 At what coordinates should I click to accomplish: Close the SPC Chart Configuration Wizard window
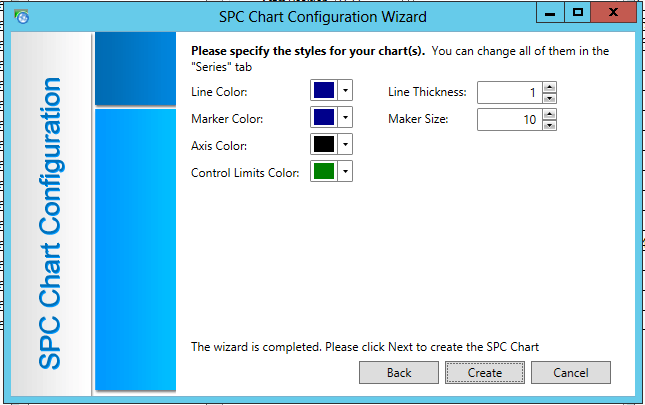tap(613, 13)
